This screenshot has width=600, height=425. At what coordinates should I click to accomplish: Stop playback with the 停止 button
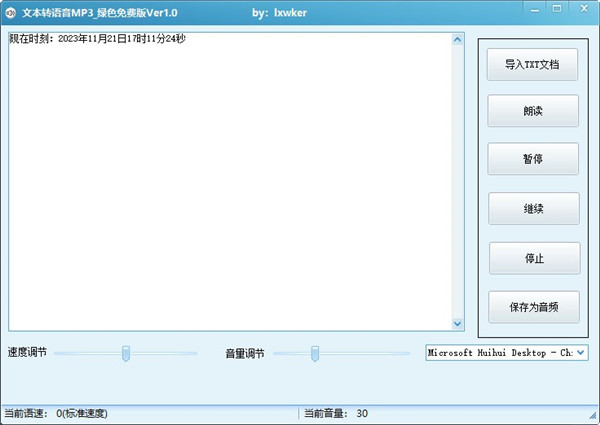pyautogui.click(x=535, y=258)
